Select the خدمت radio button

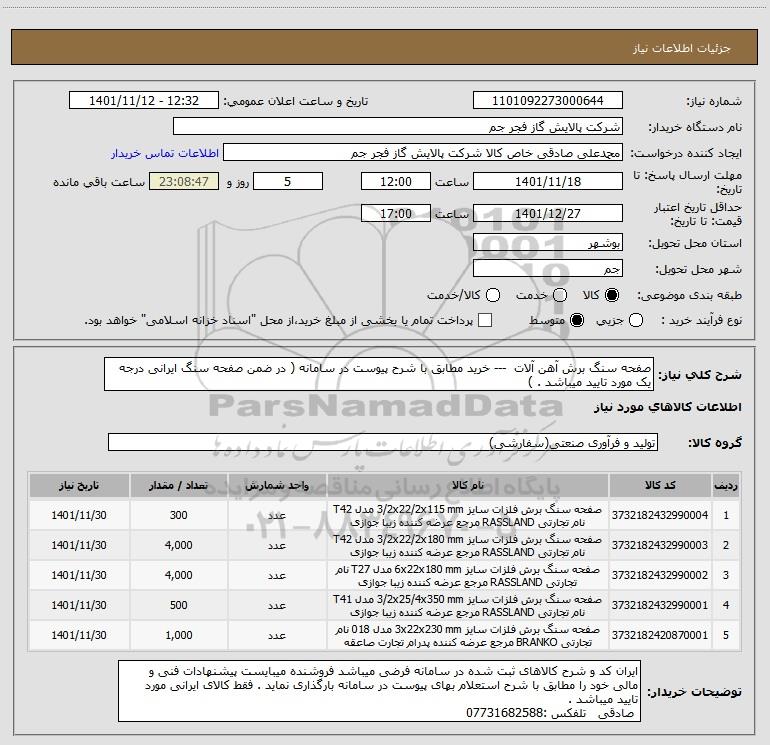pyautogui.click(x=560, y=295)
